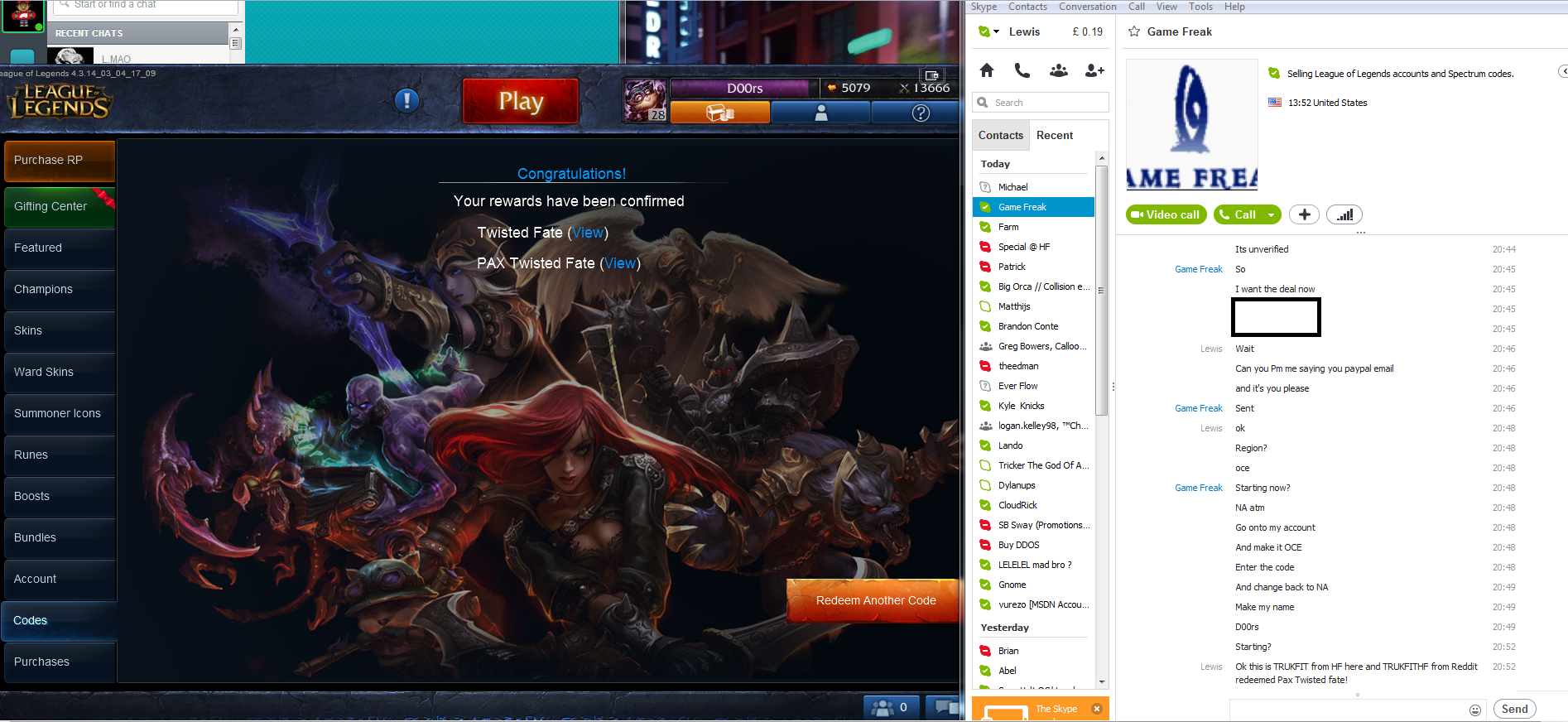
Task: Open the Boosts store section
Action: pyautogui.click(x=60, y=497)
